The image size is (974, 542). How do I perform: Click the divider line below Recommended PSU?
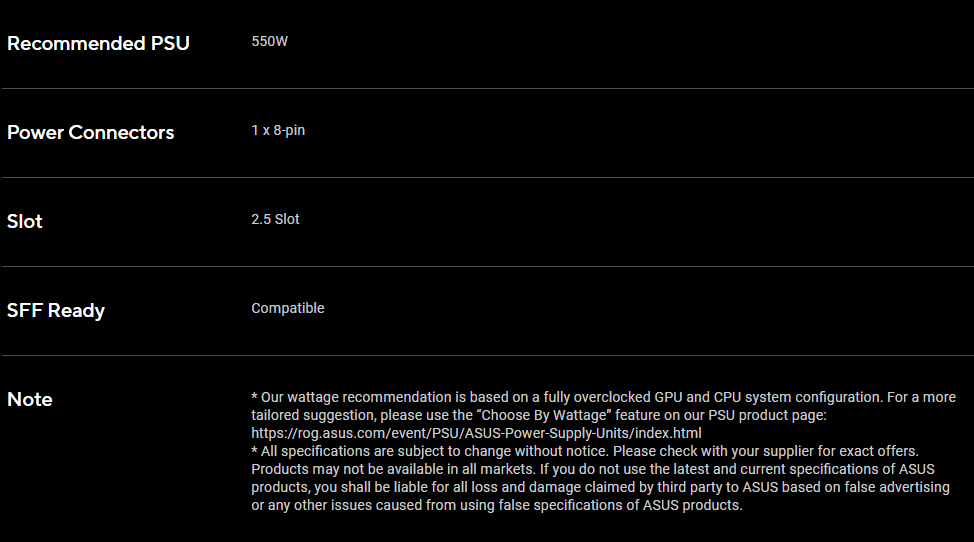[x=488, y=88]
